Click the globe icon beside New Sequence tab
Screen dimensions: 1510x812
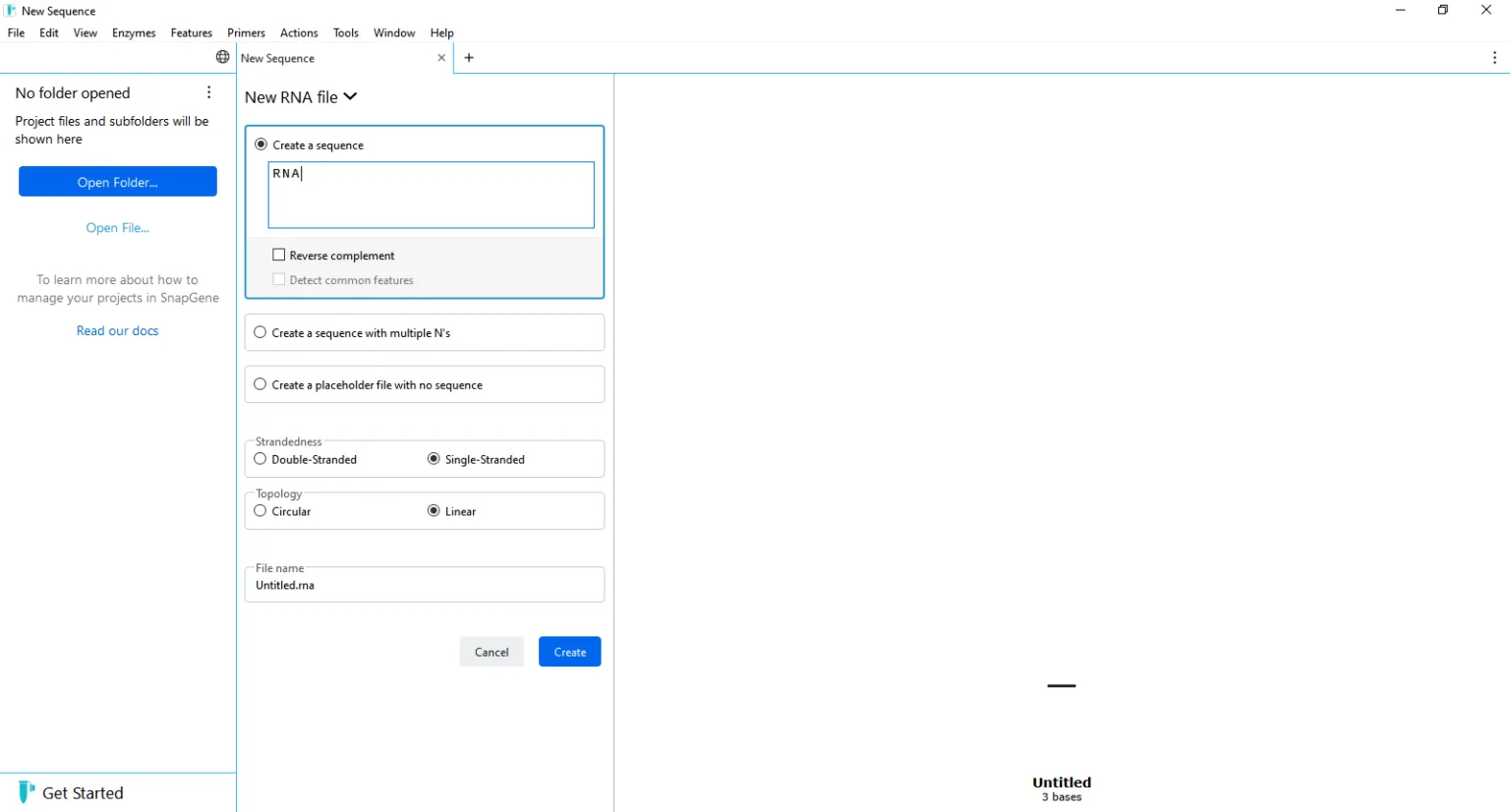pos(223,57)
